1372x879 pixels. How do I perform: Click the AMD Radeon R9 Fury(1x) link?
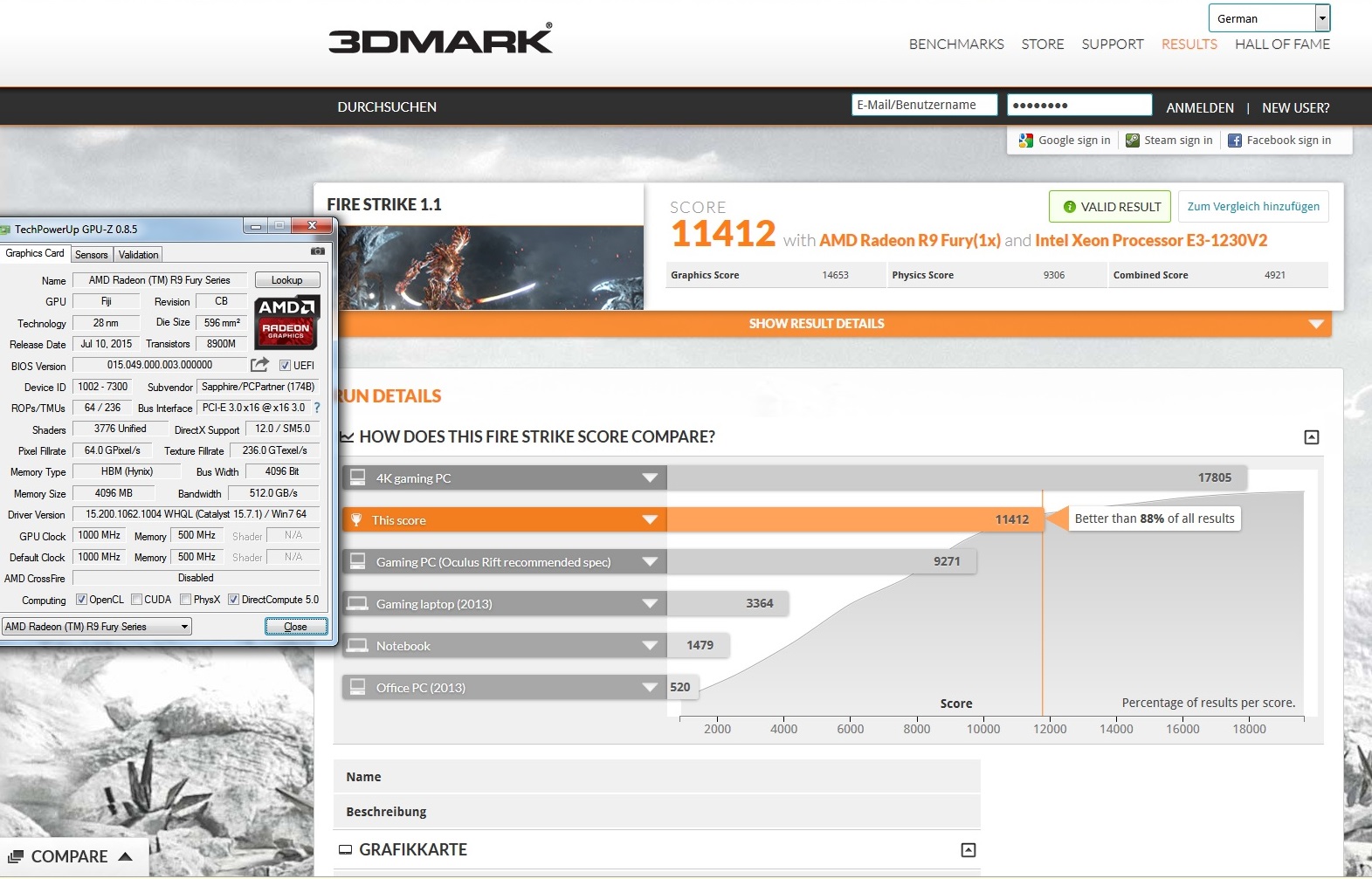(910, 241)
